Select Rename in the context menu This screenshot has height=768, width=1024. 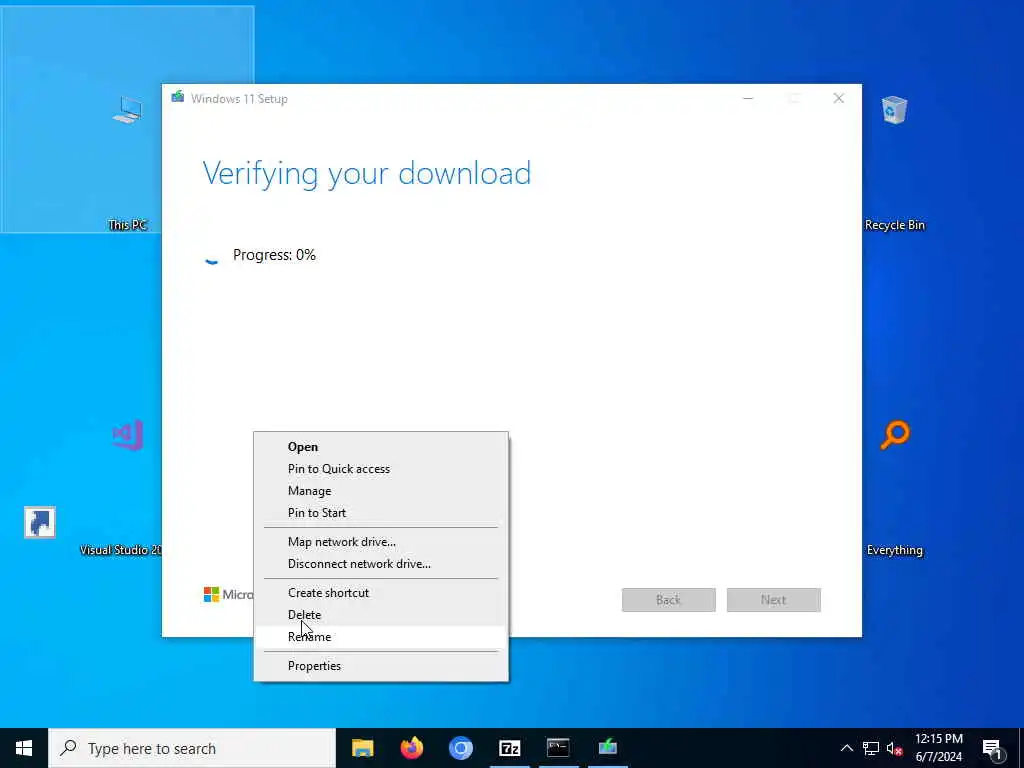pos(381,637)
